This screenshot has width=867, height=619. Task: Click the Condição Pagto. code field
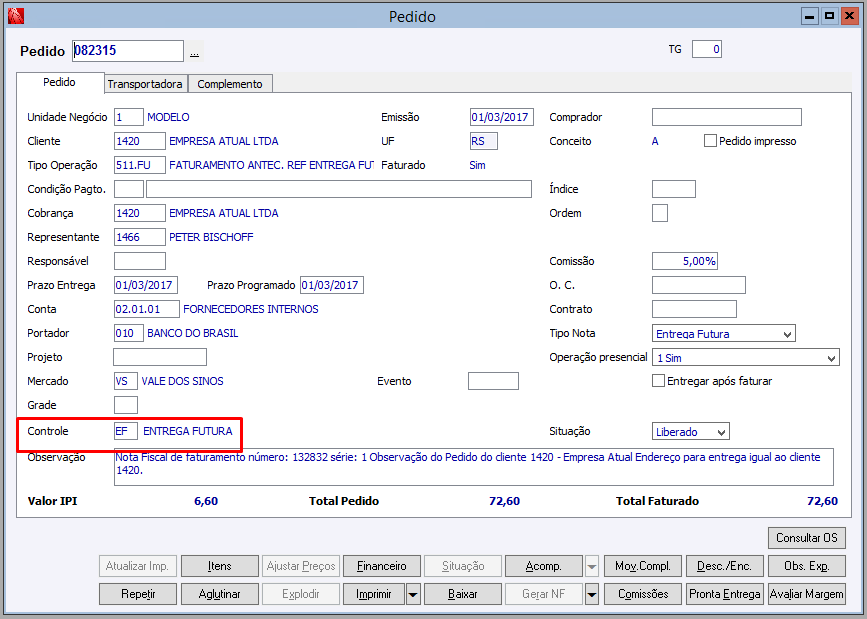(x=128, y=189)
